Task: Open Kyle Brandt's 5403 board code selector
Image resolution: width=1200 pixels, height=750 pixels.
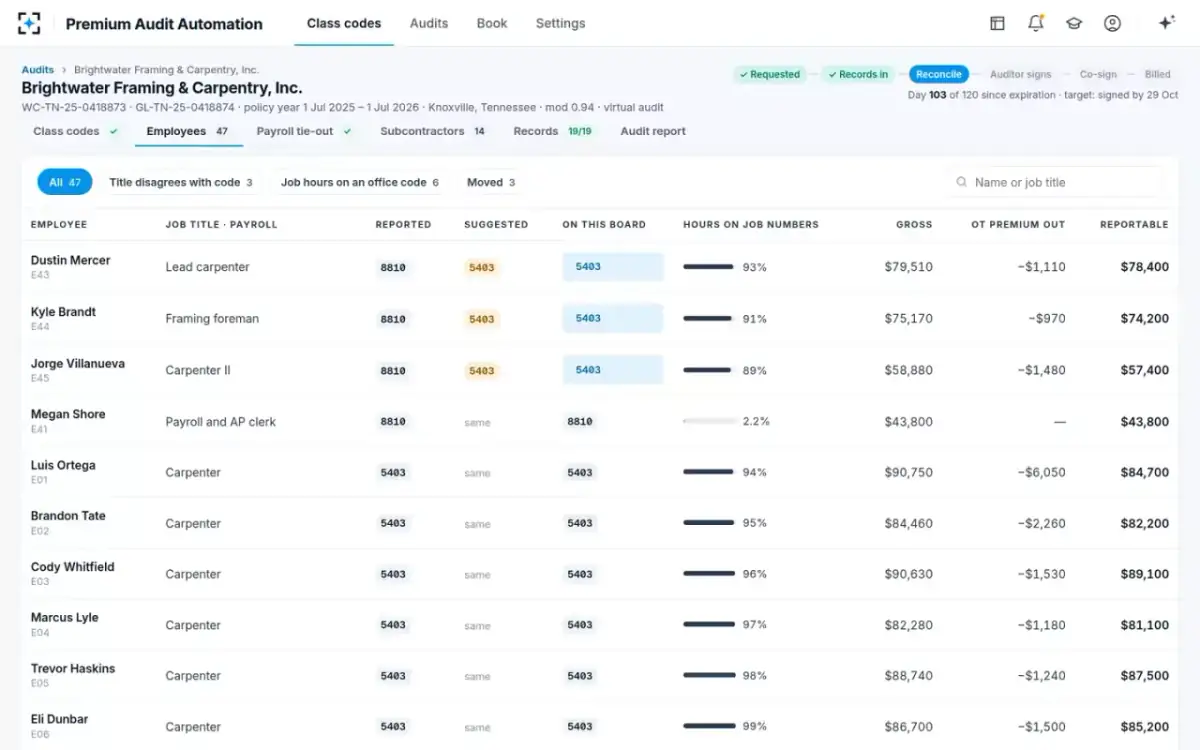Action: point(612,318)
